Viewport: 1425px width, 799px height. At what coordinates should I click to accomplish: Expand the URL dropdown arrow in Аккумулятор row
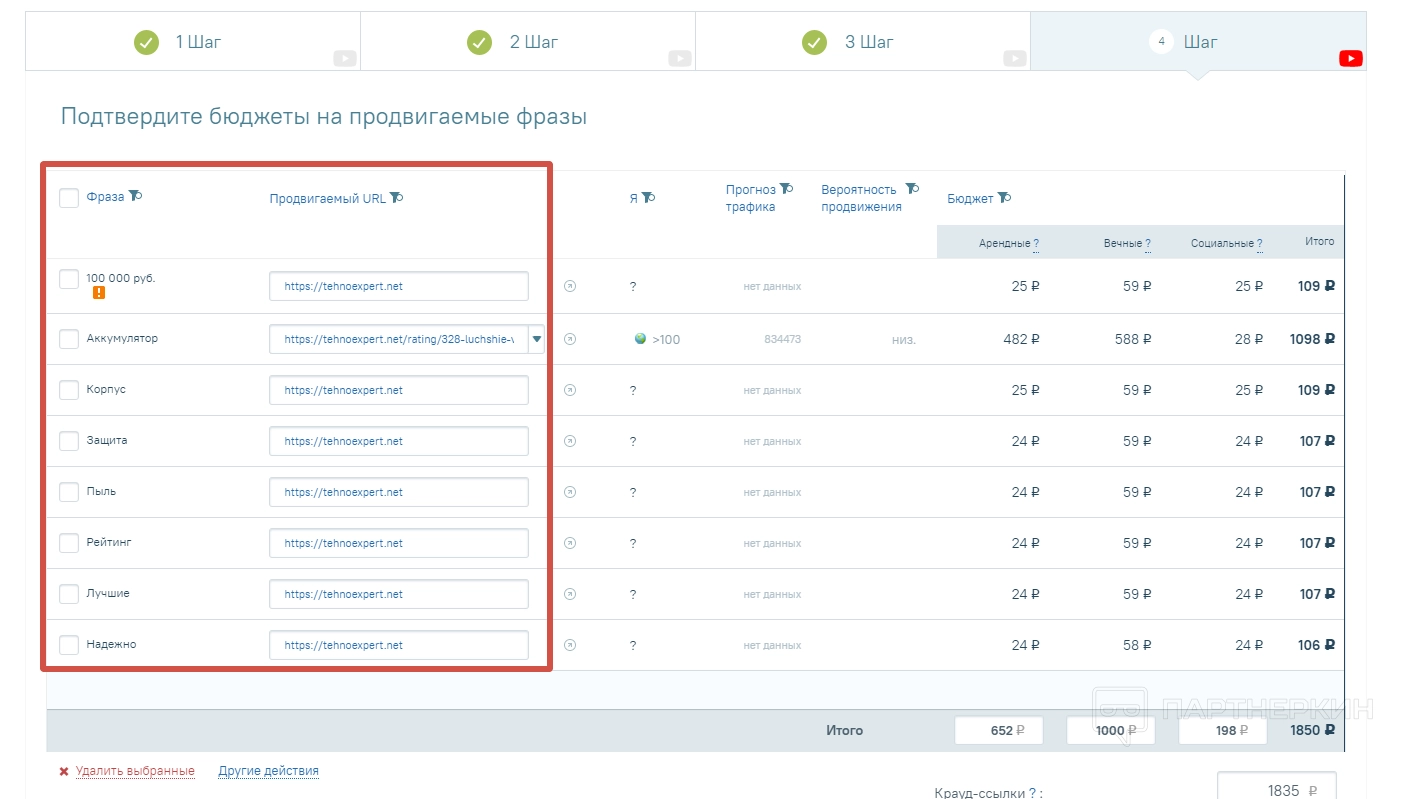(x=537, y=339)
